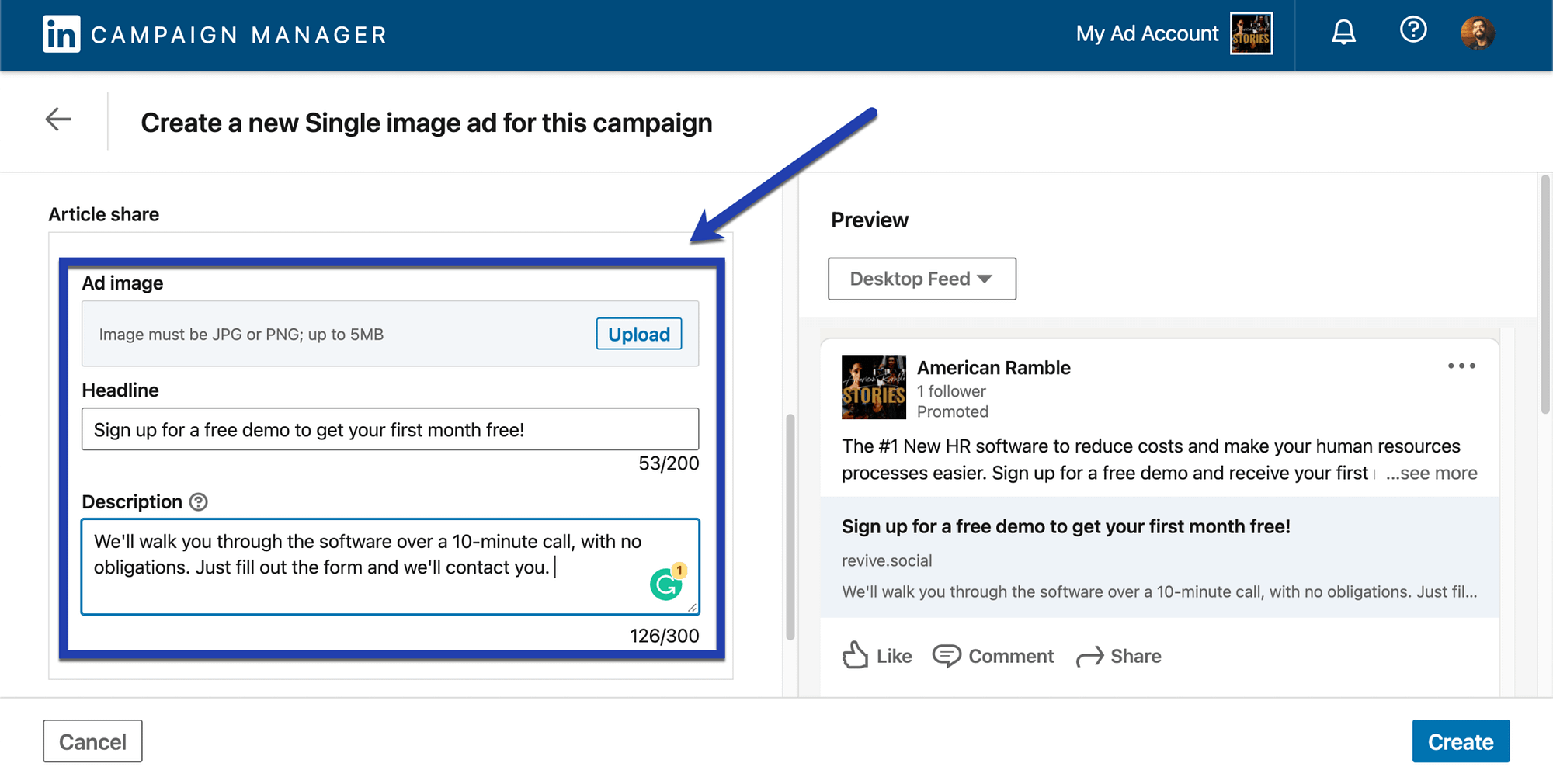1553x784 pixels.
Task: Click the 'Headline' field label
Action: point(120,390)
